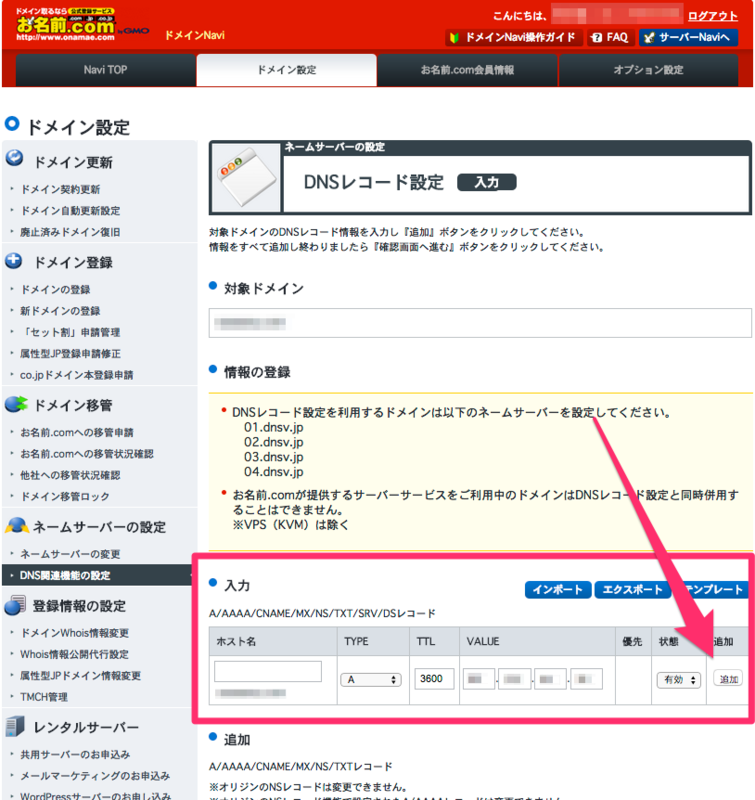Click the DNSレコード設定 window icon
This screenshot has width=755, height=800.
(246, 178)
